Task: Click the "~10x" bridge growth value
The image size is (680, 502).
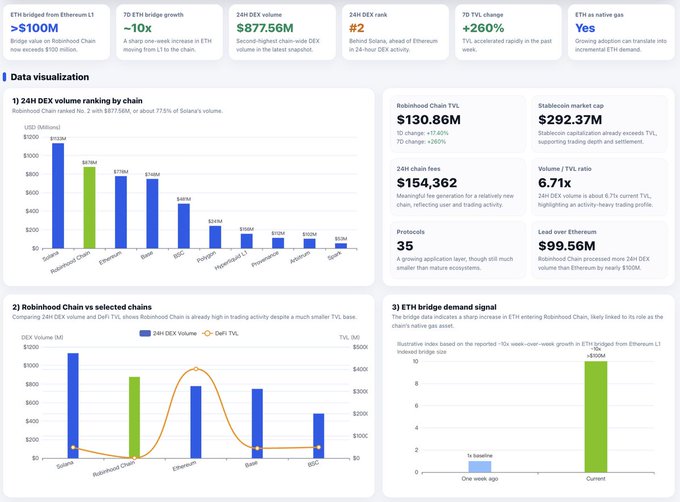Action: click(x=137, y=28)
